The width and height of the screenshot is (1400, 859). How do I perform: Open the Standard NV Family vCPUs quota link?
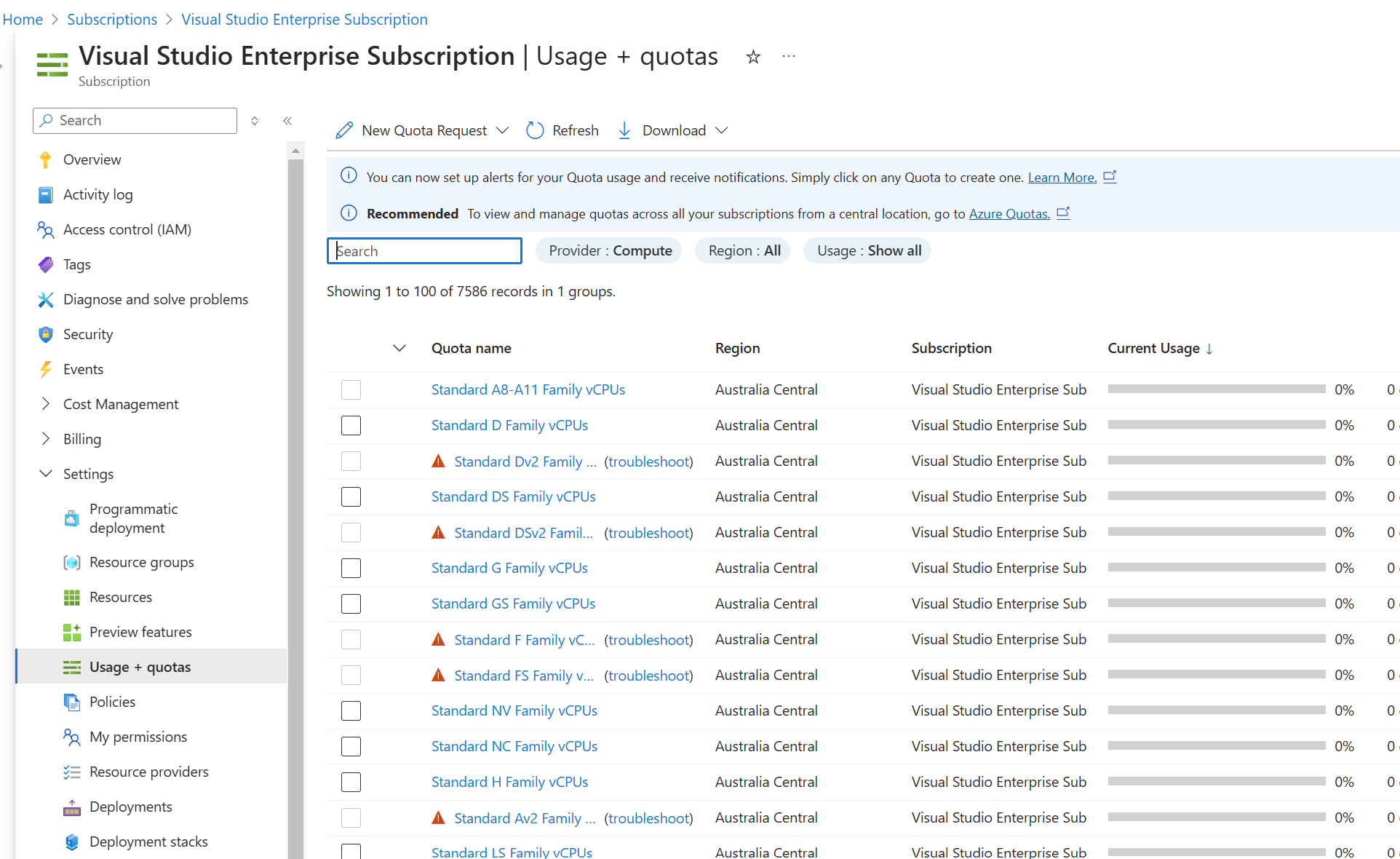[x=514, y=710]
